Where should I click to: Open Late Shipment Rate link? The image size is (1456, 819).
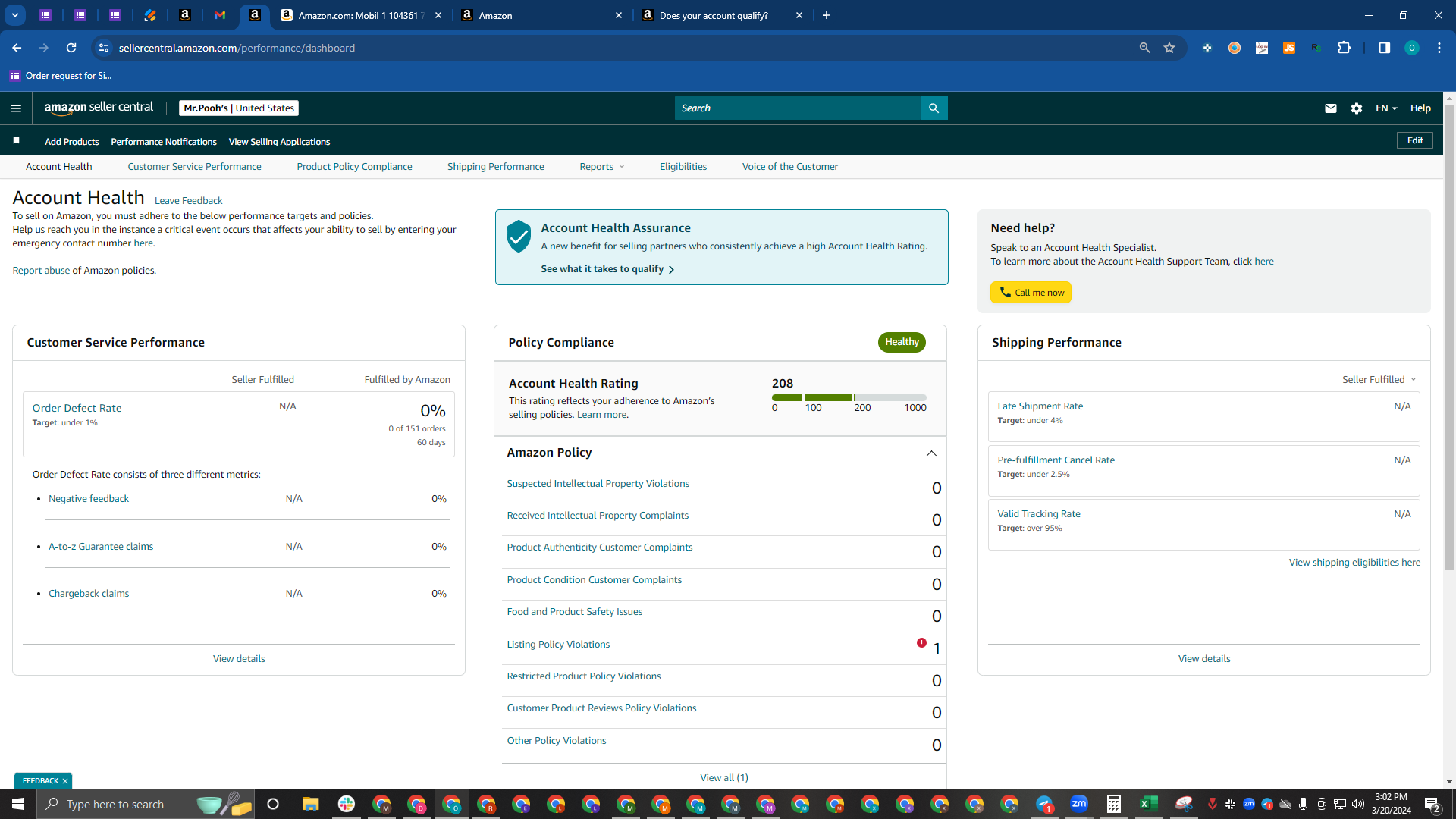click(x=1040, y=406)
